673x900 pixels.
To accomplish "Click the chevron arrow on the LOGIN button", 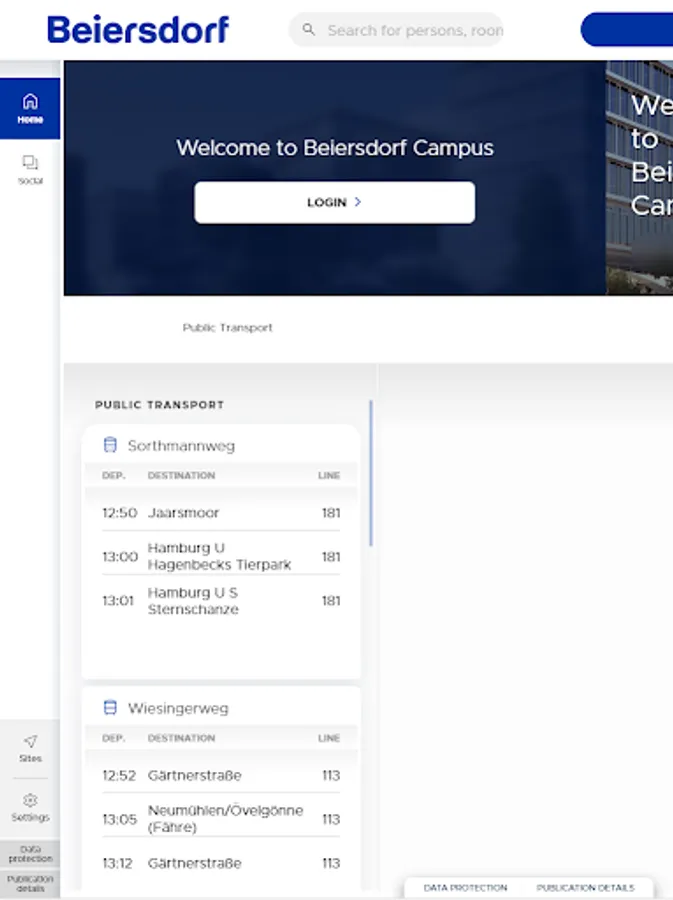I will coord(357,202).
